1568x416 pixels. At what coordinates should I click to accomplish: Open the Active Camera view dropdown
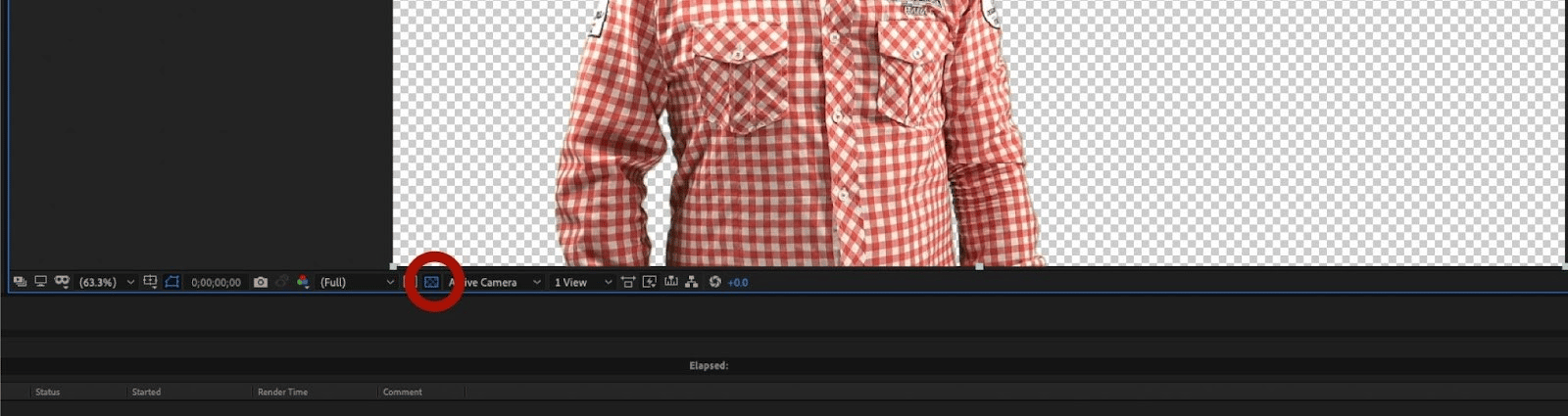495,282
